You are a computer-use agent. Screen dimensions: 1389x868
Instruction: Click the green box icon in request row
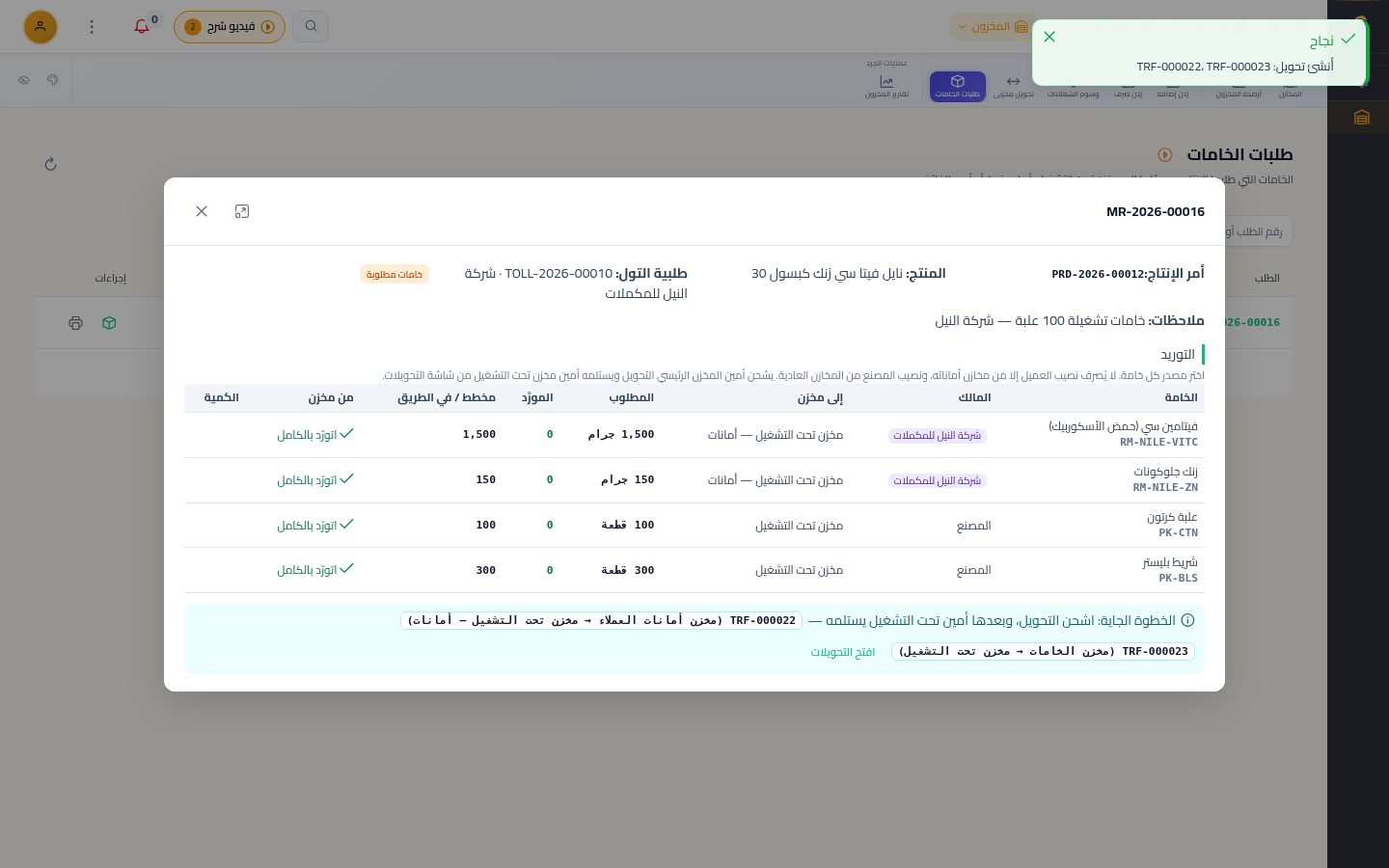(109, 323)
